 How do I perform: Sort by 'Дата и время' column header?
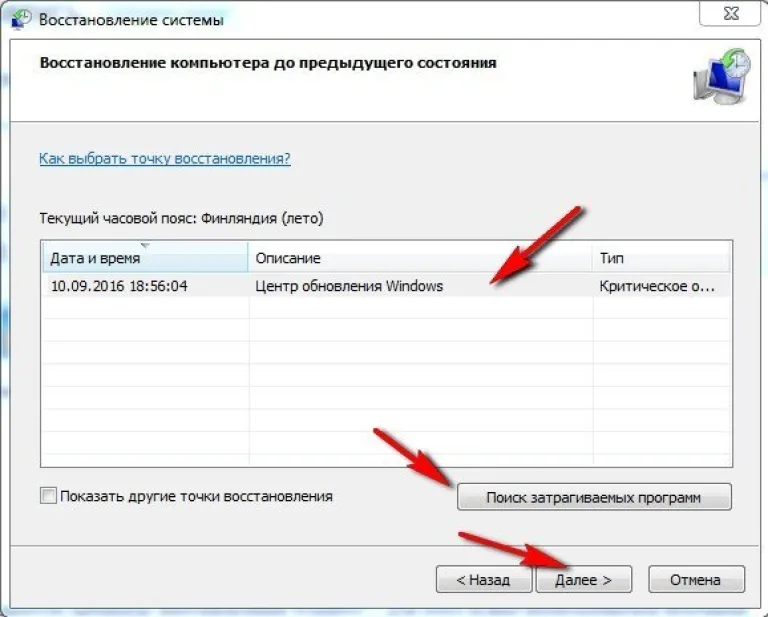coord(145,257)
